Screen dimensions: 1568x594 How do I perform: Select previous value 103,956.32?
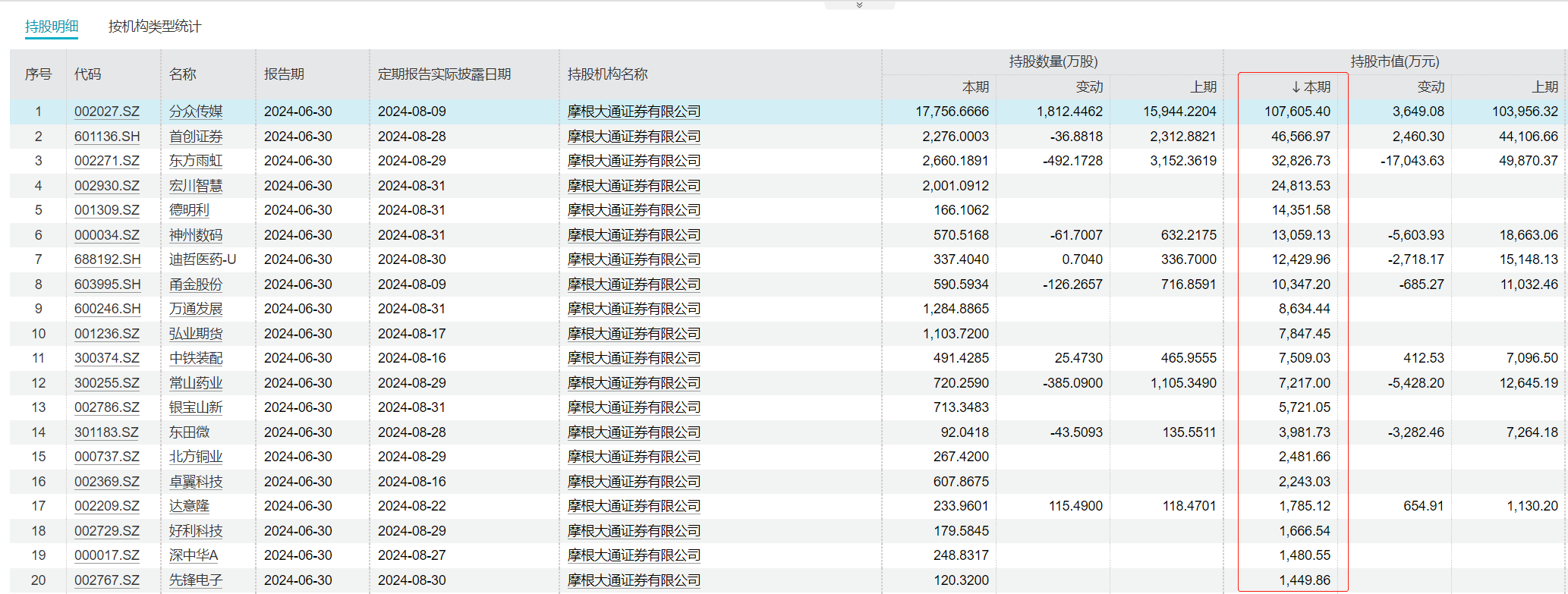coord(1525,112)
